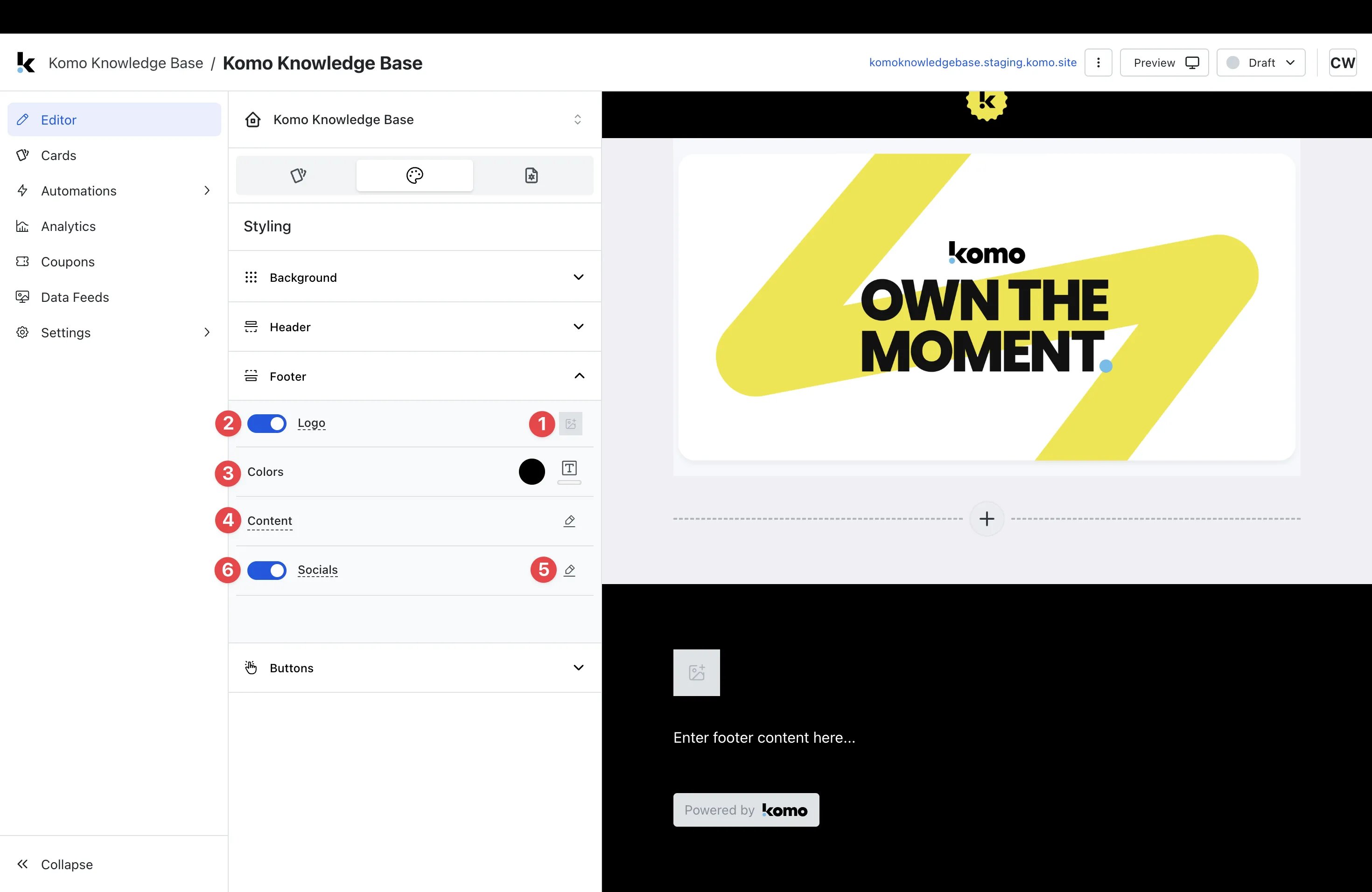Open Automations in the sidebar
The image size is (1372, 892).
pyautogui.click(x=114, y=190)
